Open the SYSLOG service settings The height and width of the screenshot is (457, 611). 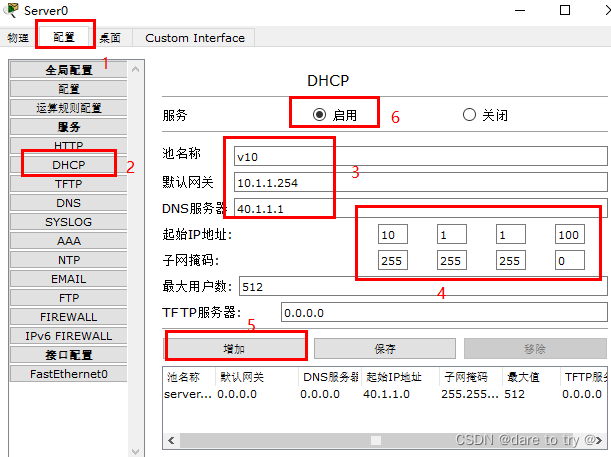coord(69,222)
